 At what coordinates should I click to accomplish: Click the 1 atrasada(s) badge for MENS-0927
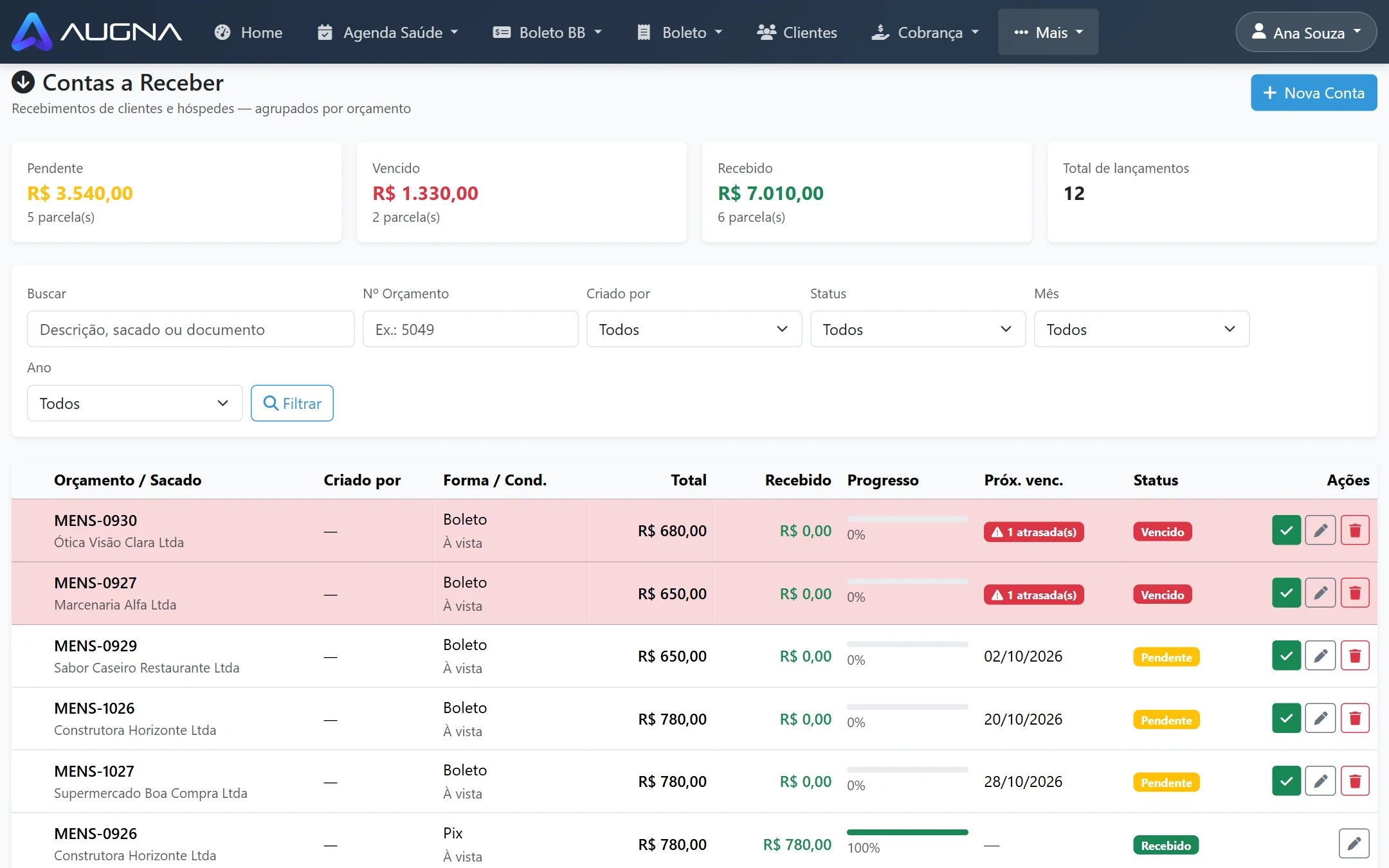(1033, 595)
